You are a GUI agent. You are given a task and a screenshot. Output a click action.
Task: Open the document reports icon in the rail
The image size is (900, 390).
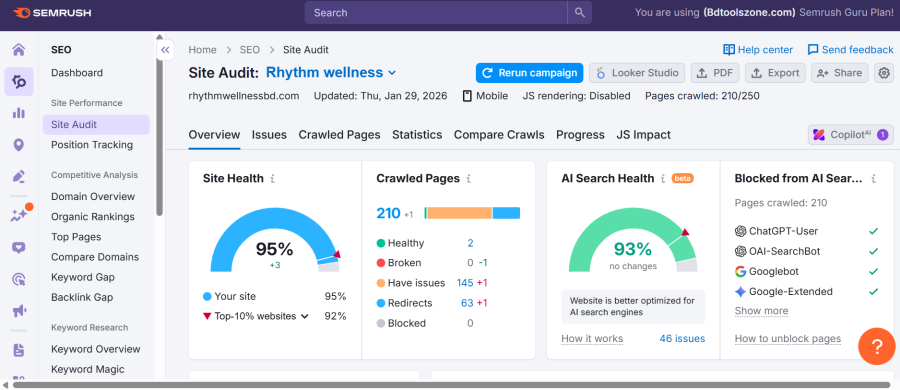(x=18, y=350)
